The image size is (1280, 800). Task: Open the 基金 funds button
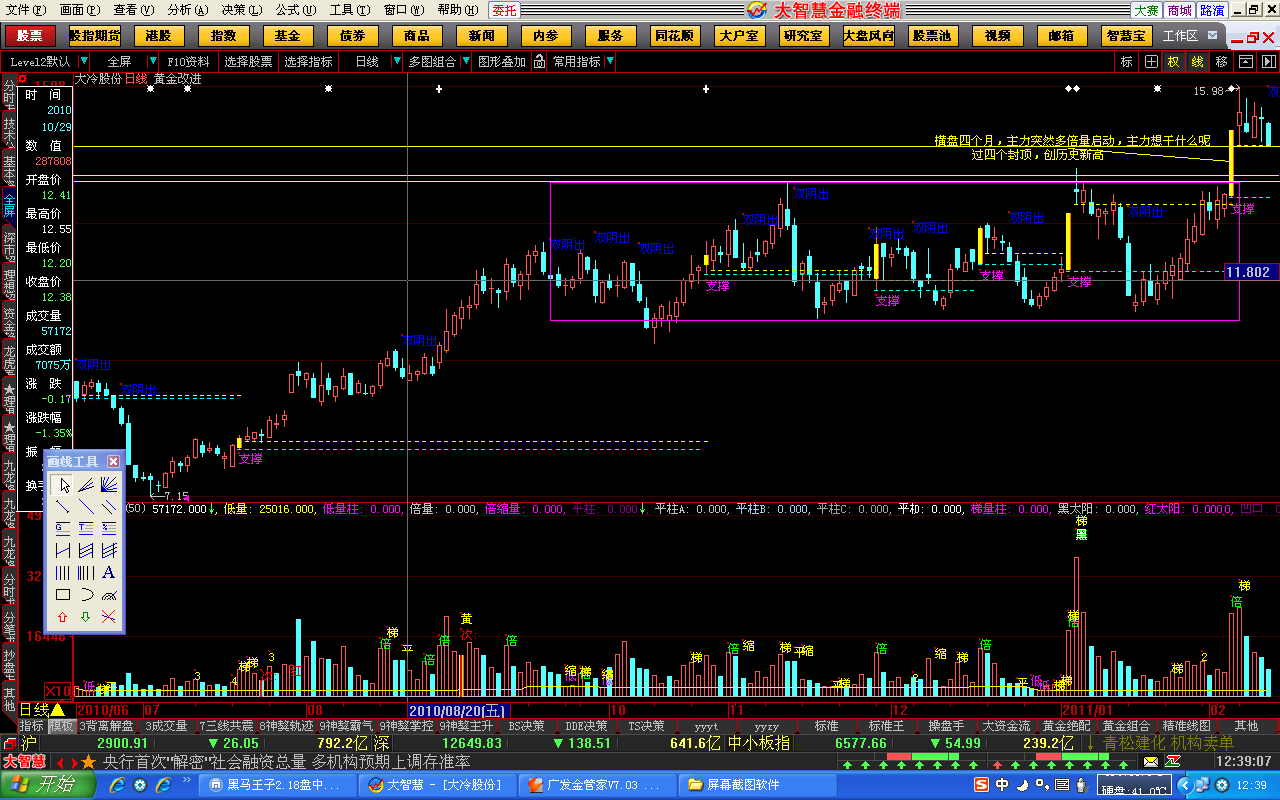(x=288, y=36)
